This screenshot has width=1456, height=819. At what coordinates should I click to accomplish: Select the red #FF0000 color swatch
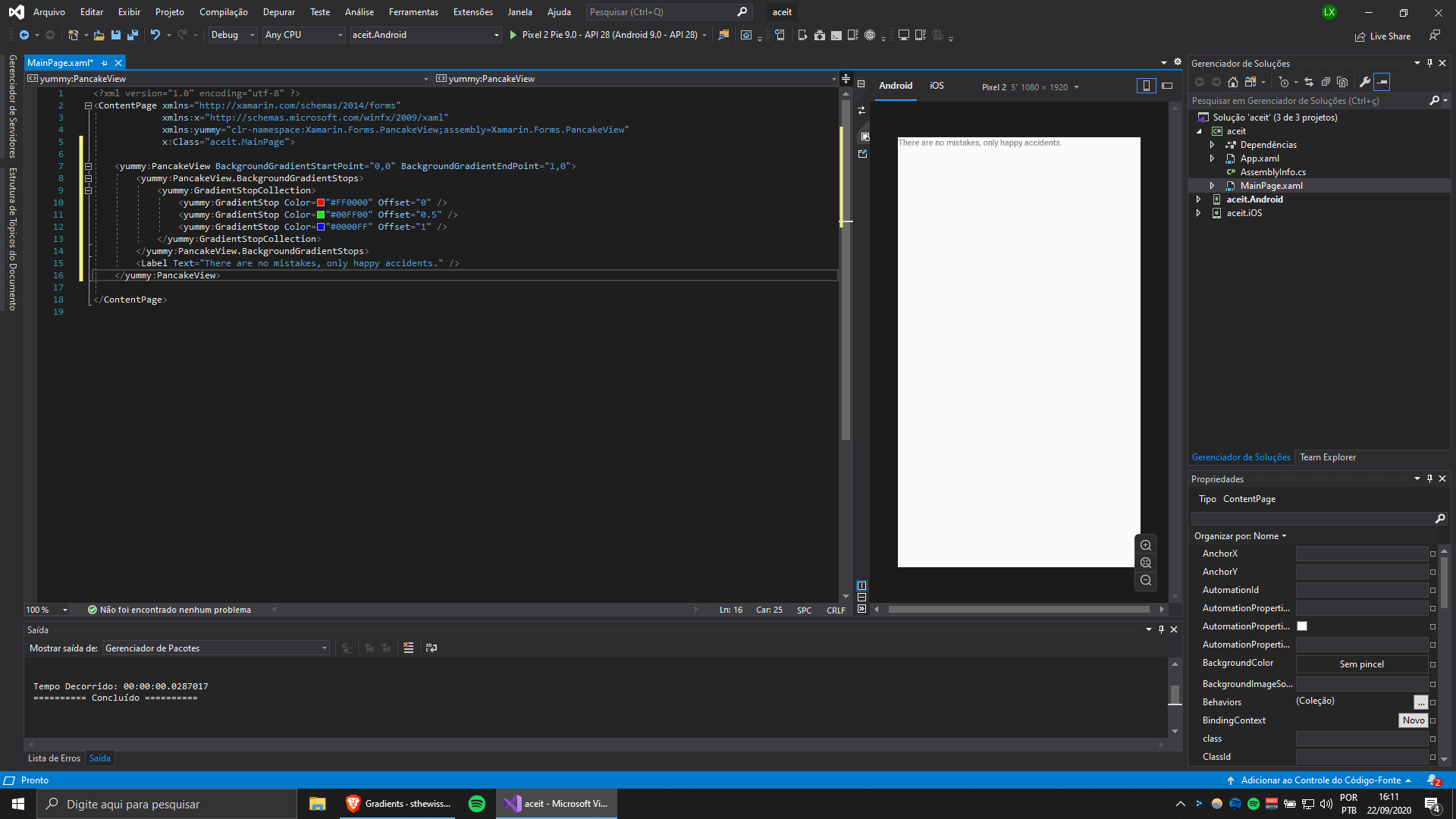pos(319,202)
